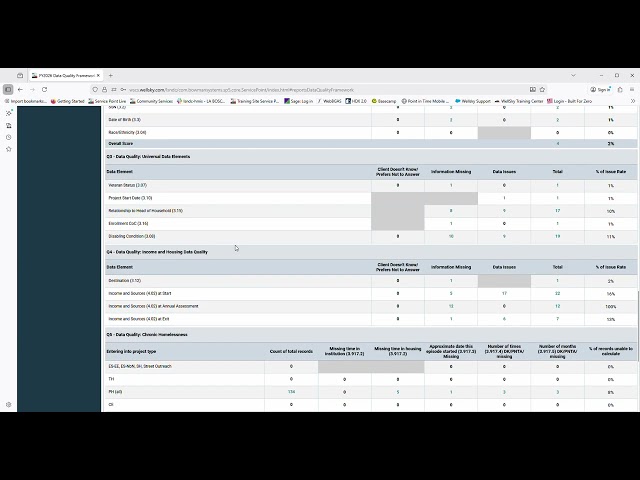Viewport: 640px width, 480px height.
Task: Open bookmarks from the sidebar star icon
Action: click(9, 149)
